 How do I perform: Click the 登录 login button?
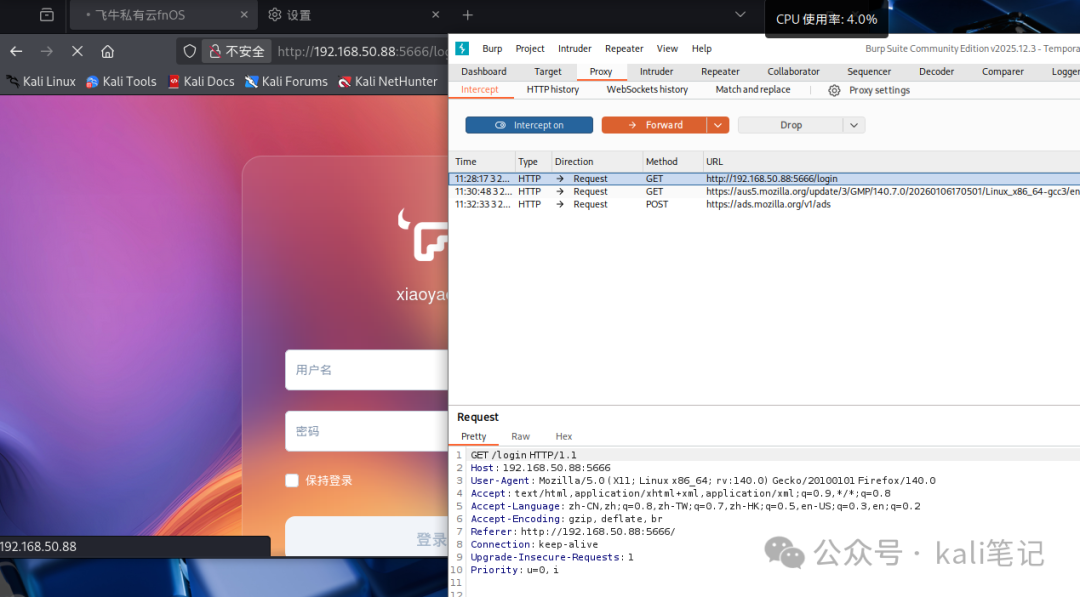430,537
